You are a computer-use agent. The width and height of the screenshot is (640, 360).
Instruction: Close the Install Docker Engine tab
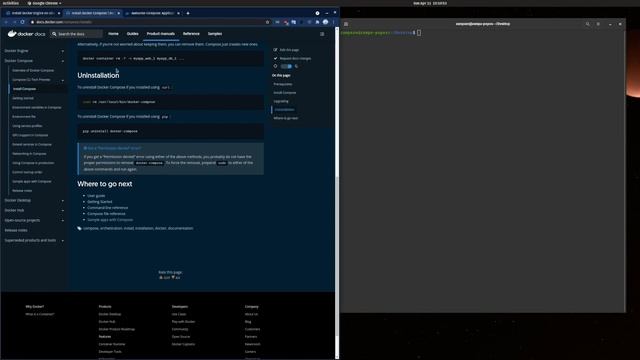(59, 13)
